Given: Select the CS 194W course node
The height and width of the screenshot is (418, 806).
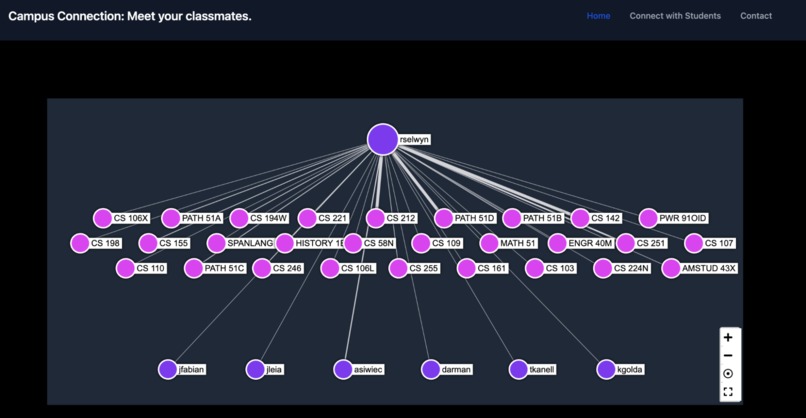Looking at the screenshot, I should click(x=239, y=218).
